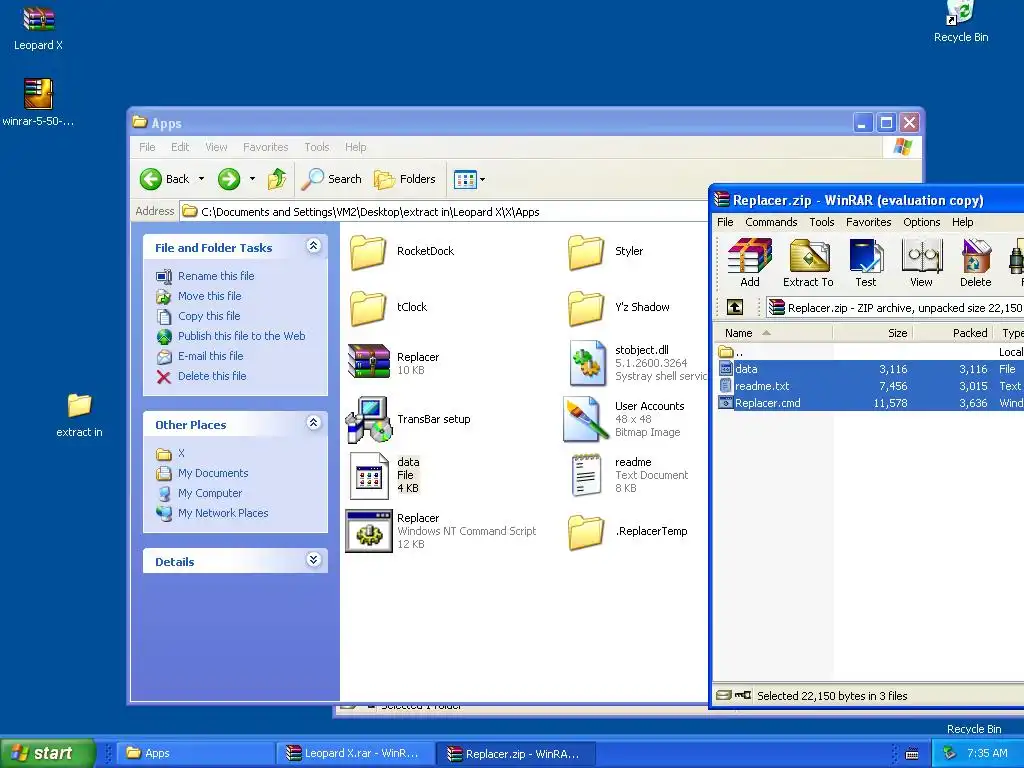Click the View icon in WinRAR toolbar
The height and width of the screenshot is (768, 1024).
tap(921, 263)
